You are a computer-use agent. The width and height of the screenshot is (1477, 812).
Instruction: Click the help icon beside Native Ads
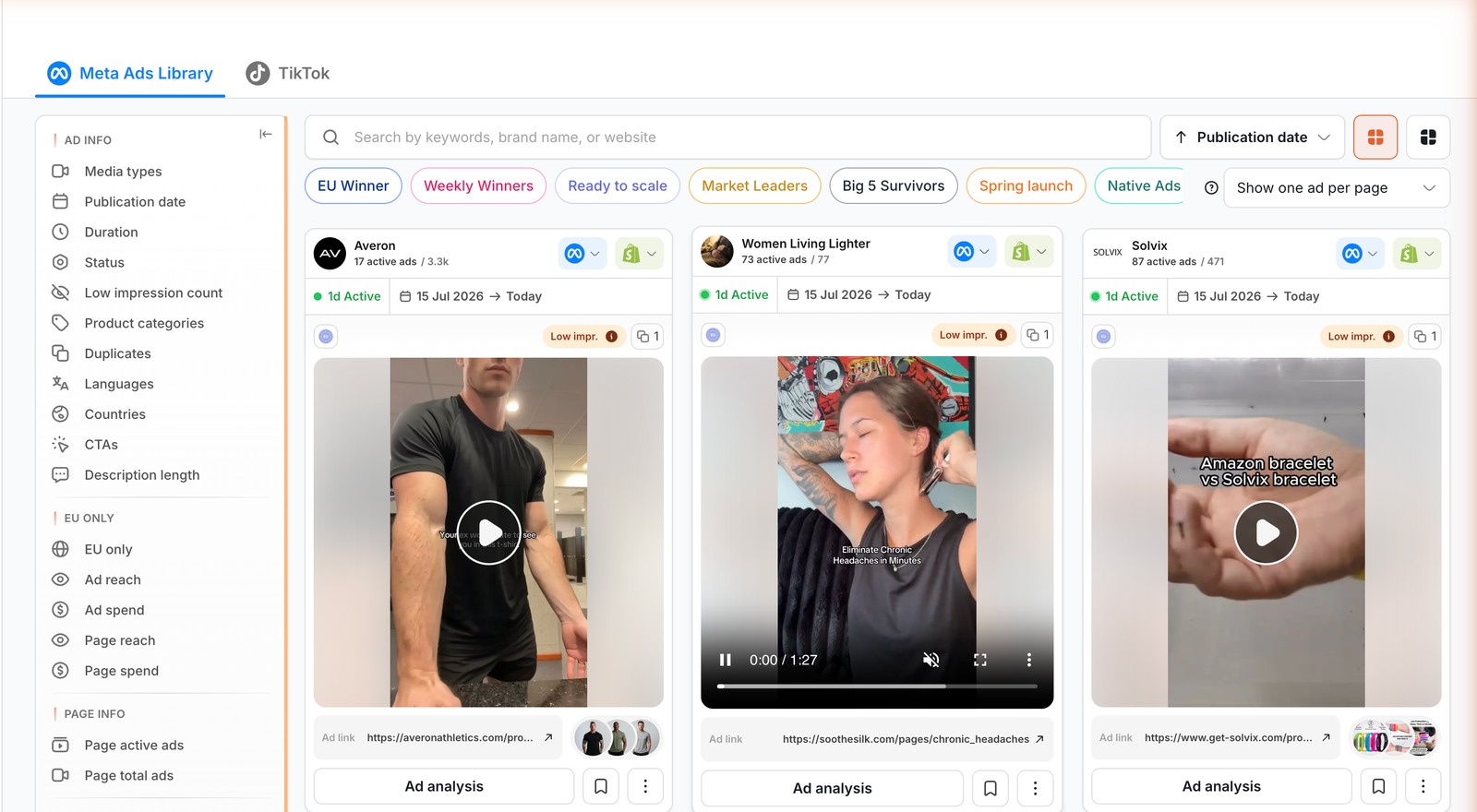point(1211,187)
